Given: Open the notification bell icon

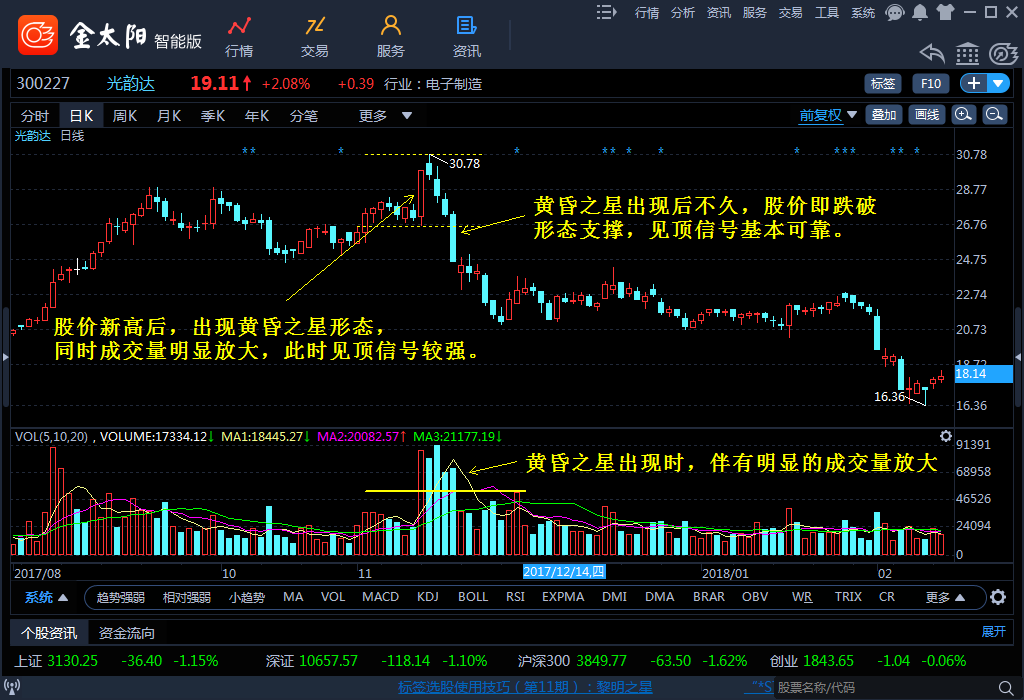Looking at the screenshot, I should tap(919, 12).
